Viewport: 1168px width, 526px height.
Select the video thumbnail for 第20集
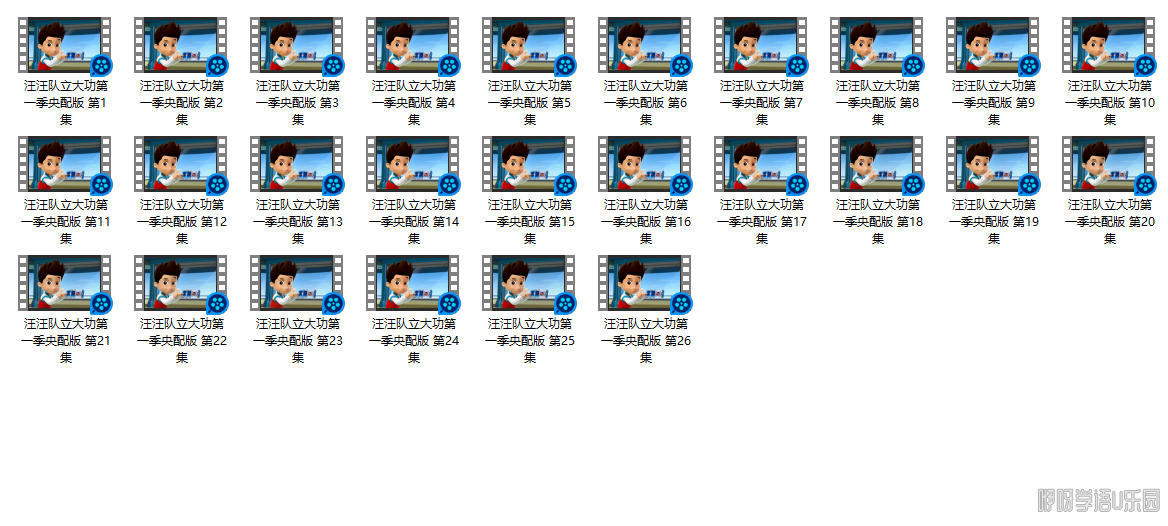(1110, 164)
